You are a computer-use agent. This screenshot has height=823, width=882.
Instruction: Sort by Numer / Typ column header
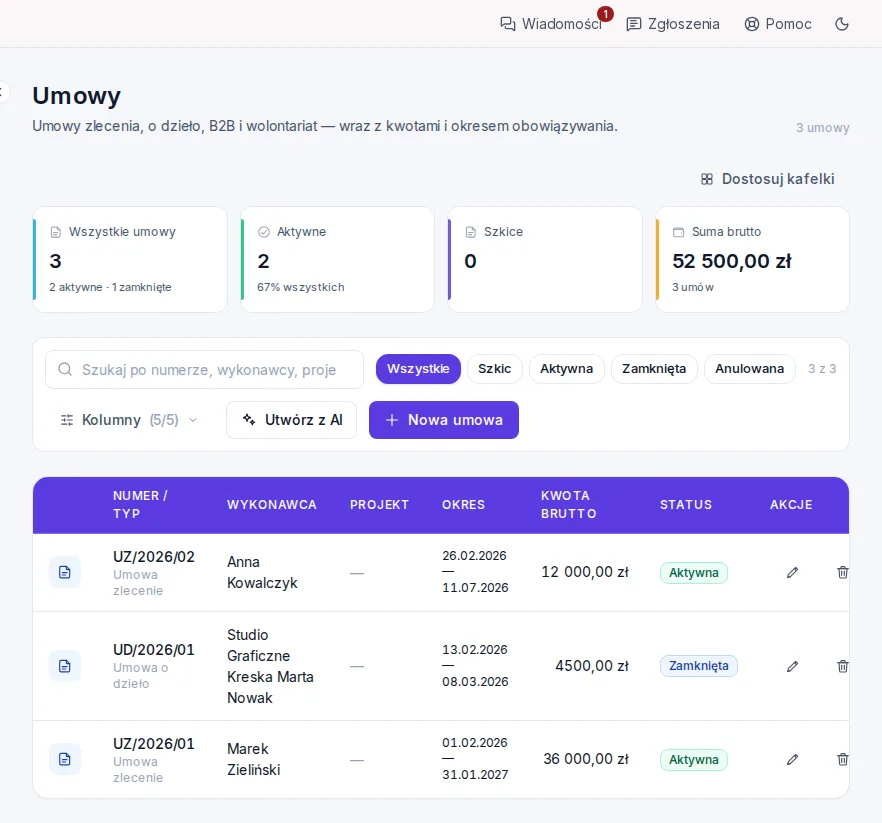140,505
